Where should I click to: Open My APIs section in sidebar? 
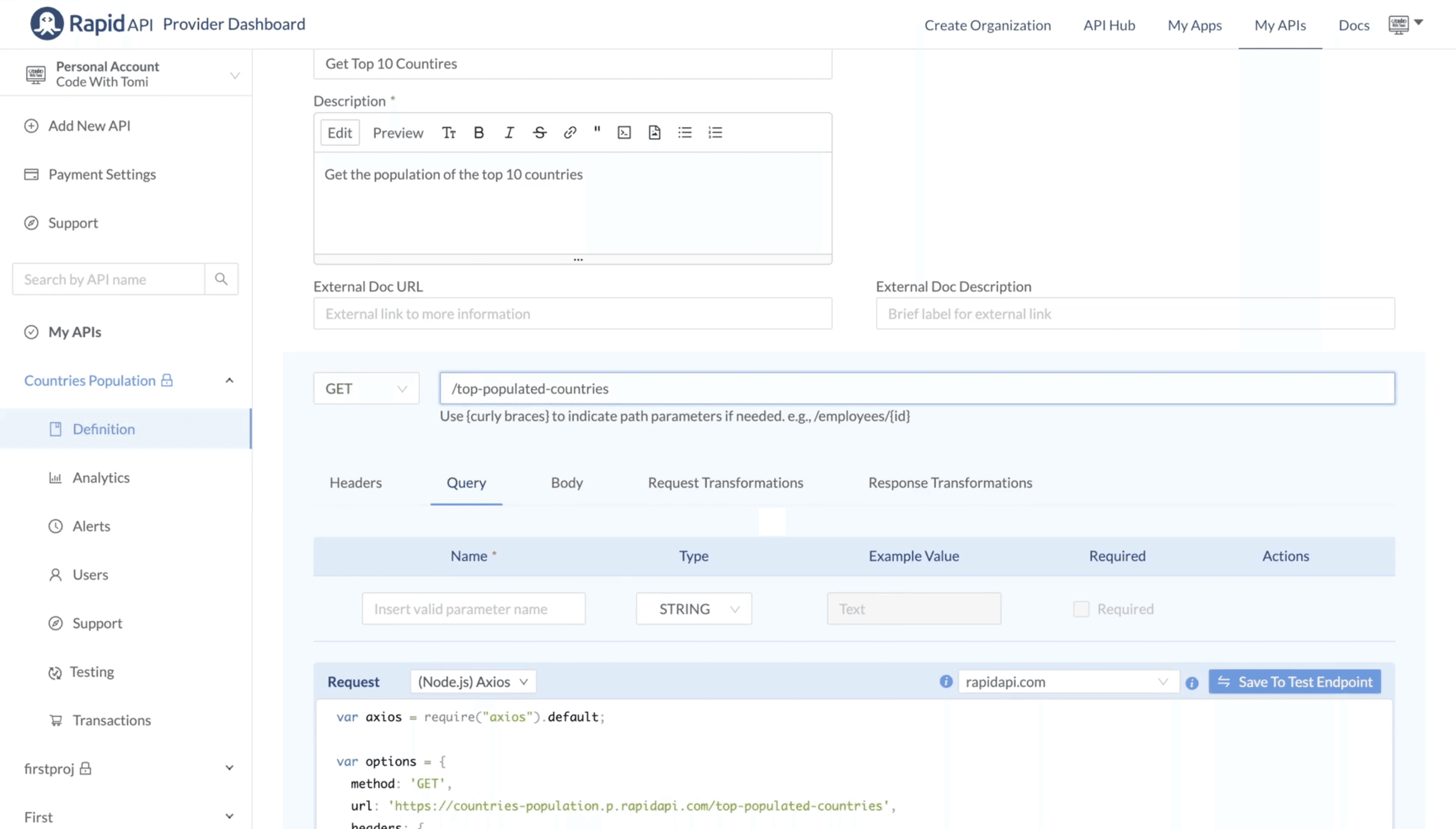pyautogui.click(x=63, y=332)
